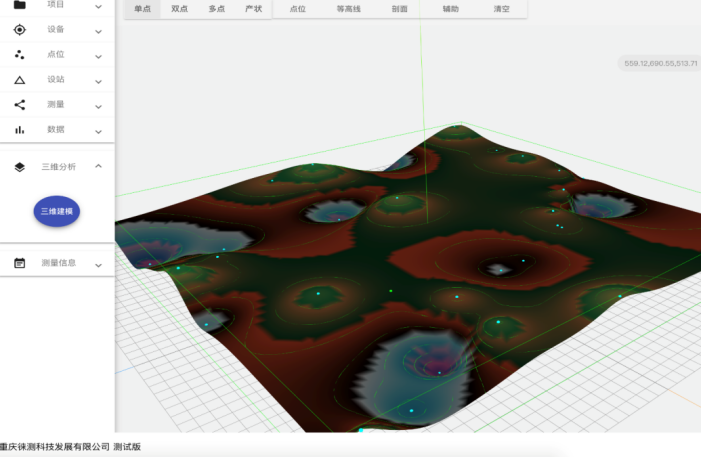Expand the 数据 section chevron
This screenshot has width=701, height=457.
pos(98,131)
